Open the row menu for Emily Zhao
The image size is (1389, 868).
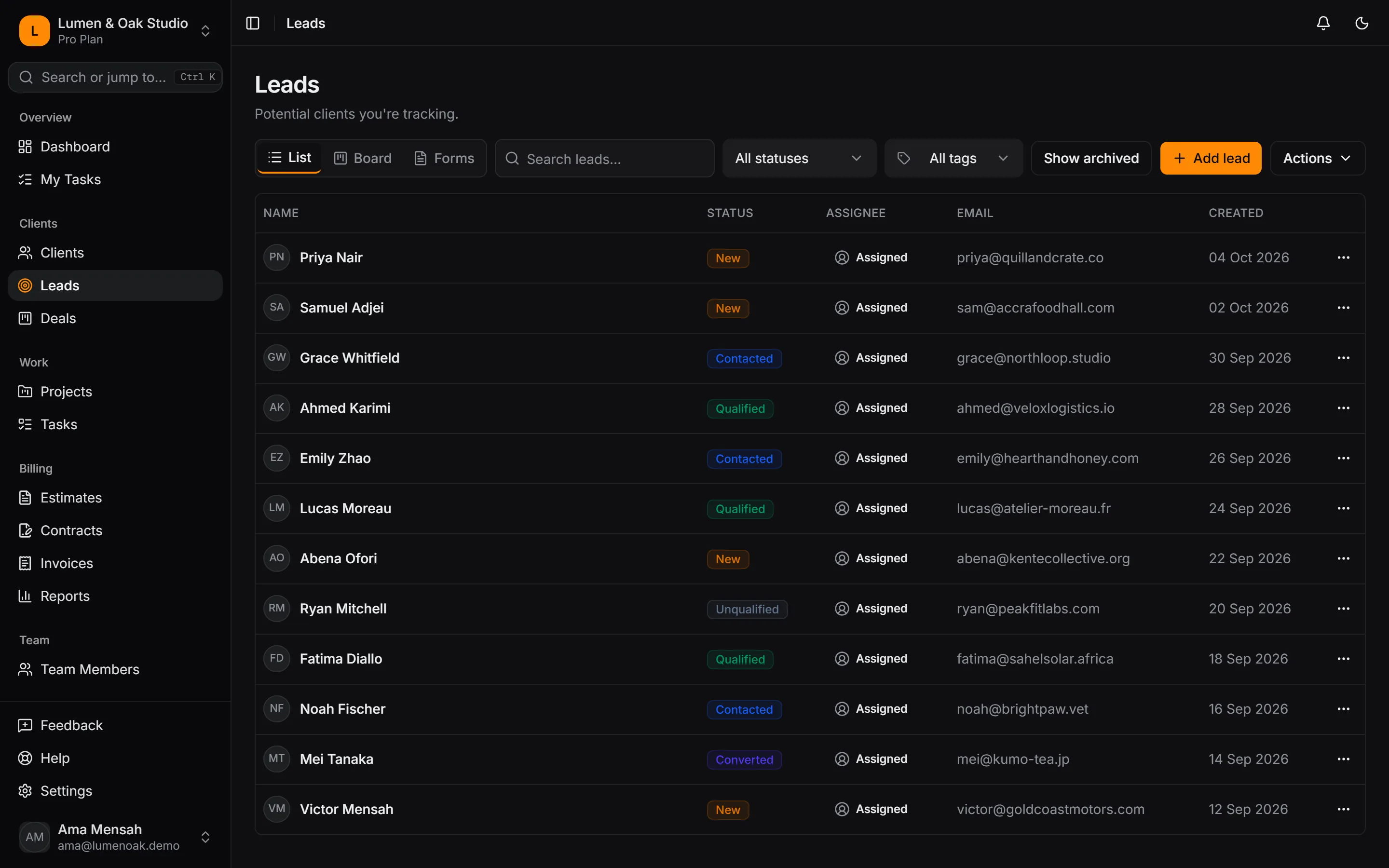(x=1343, y=458)
